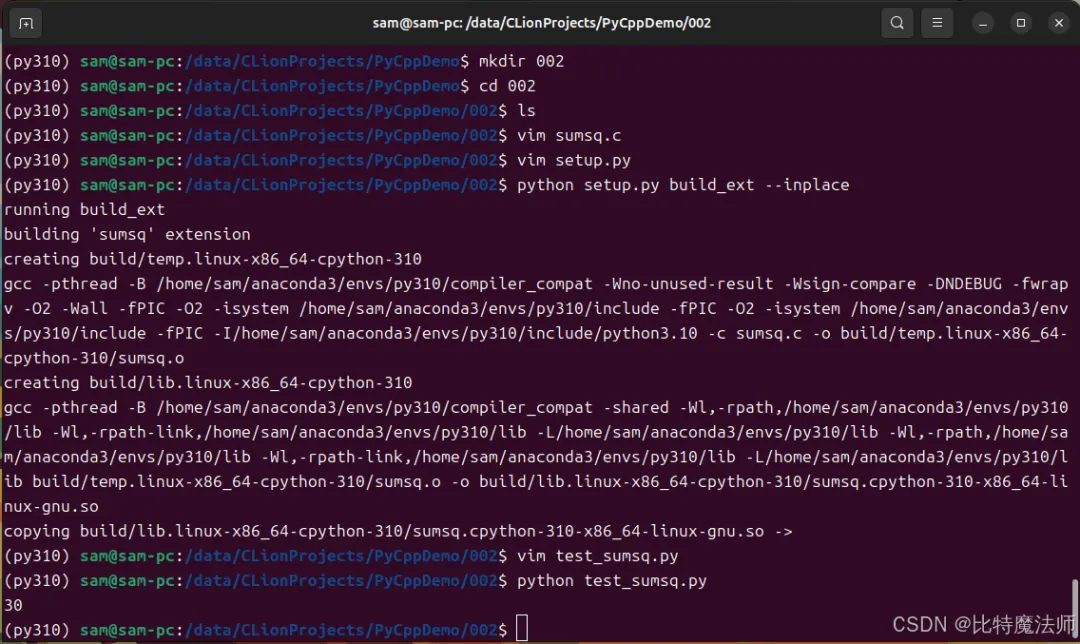
Task: Open the terminal search icon
Action: 897,23
